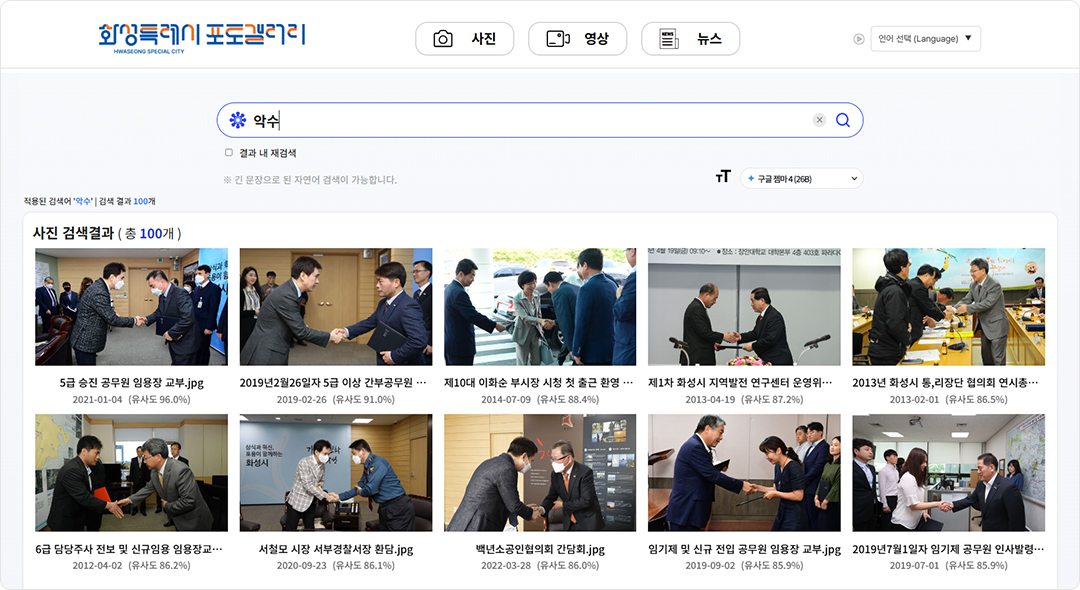Switch to the 뉴스 tab
The height and width of the screenshot is (590, 1080).
(x=690, y=39)
